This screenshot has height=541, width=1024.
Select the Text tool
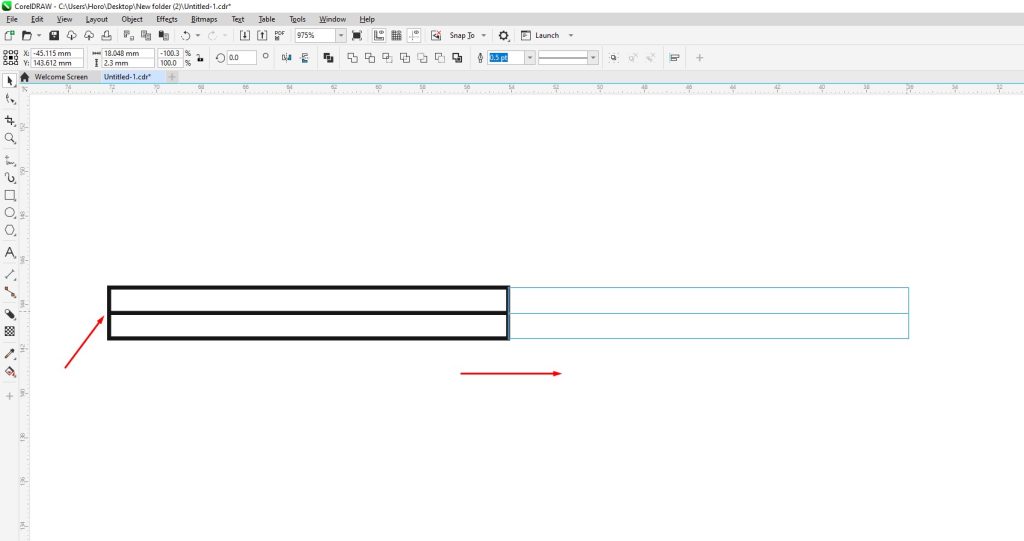[x=10, y=252]
